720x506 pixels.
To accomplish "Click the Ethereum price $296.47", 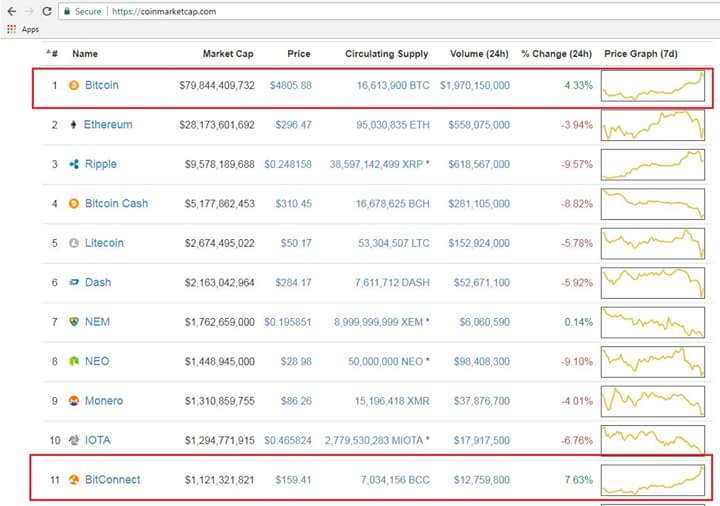I will click(x=293, y=125).
